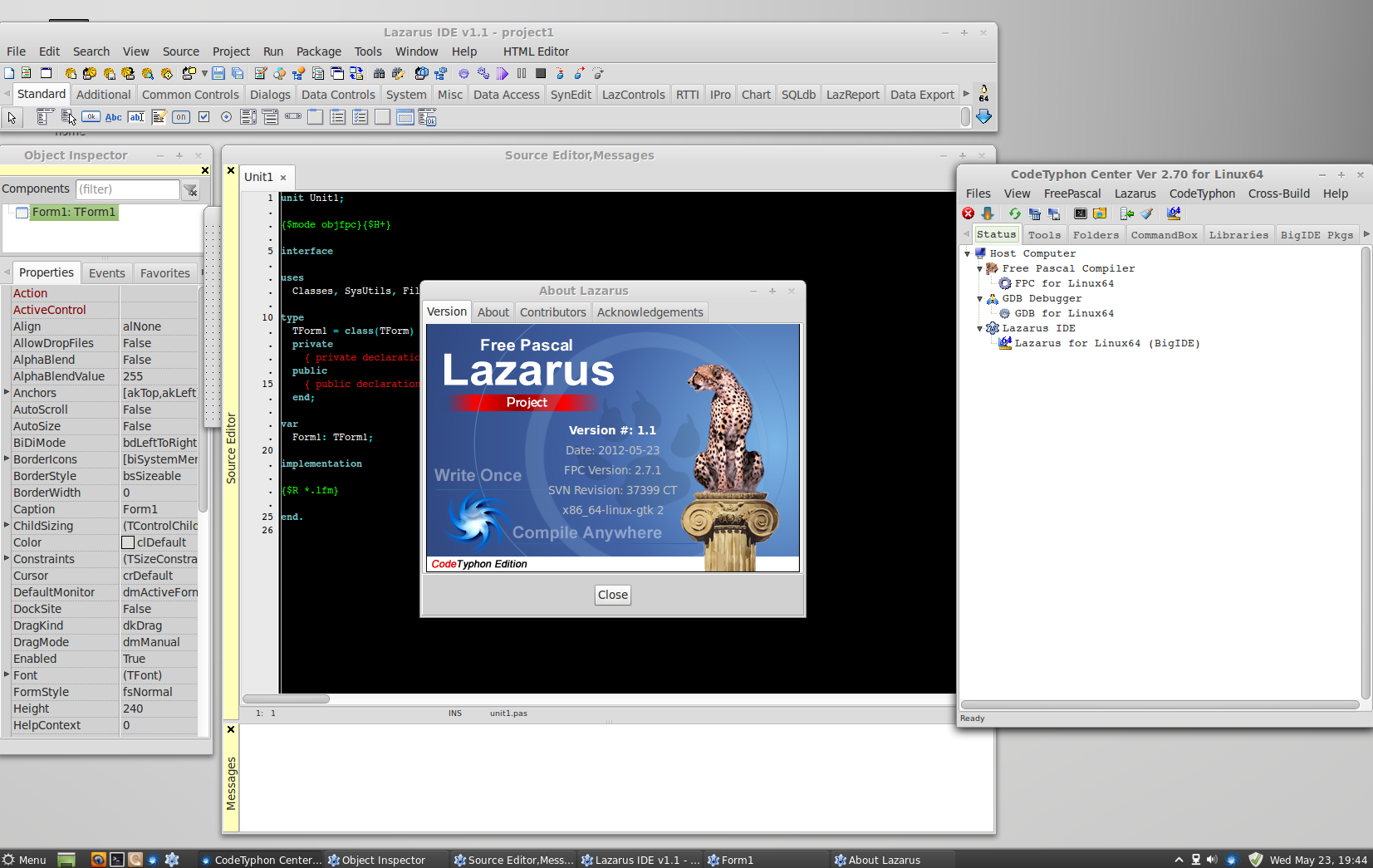Click the filter clear icon in Object Inspector

pos(191,190)
